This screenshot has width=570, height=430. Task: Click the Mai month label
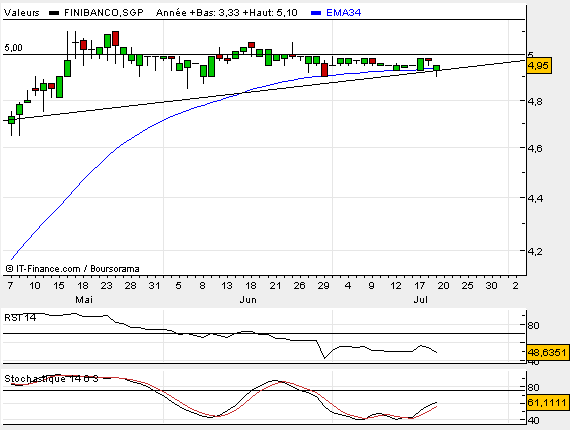[84, 300]
